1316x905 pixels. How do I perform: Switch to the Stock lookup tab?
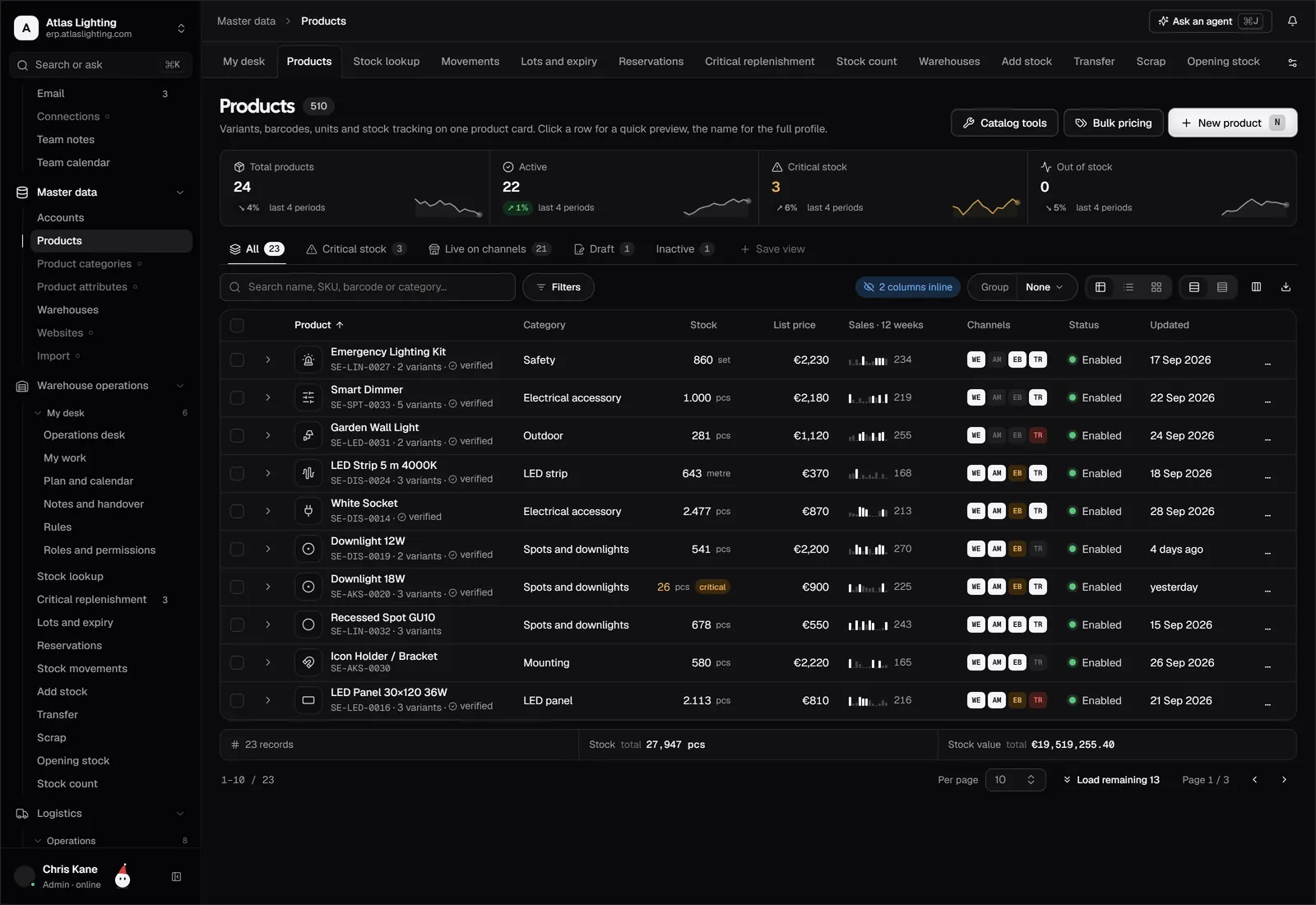coord(387,62)
